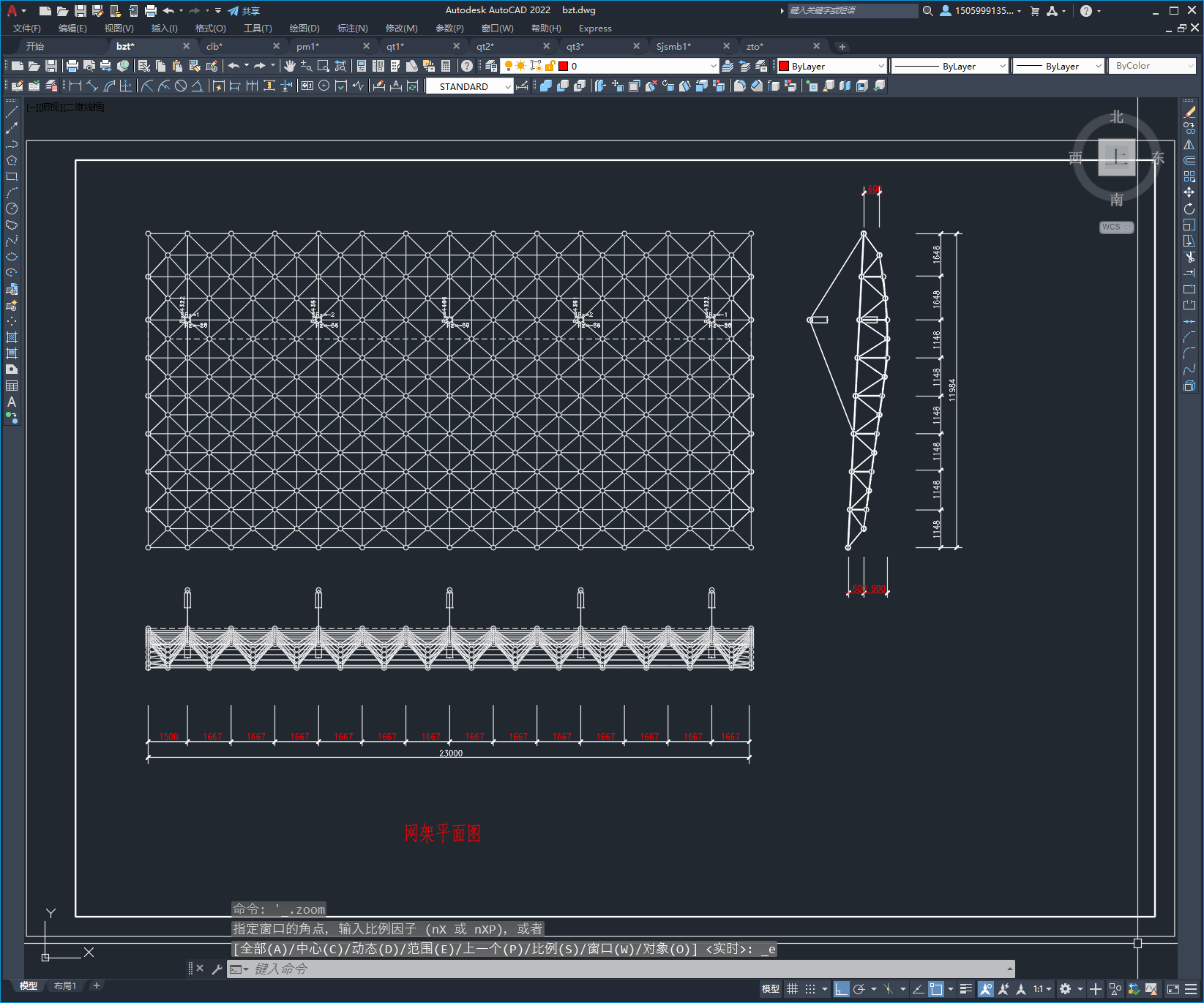1204x1003 pixels.
Task: Click the Zoom Window icon
Action: (x=323, y=66)
